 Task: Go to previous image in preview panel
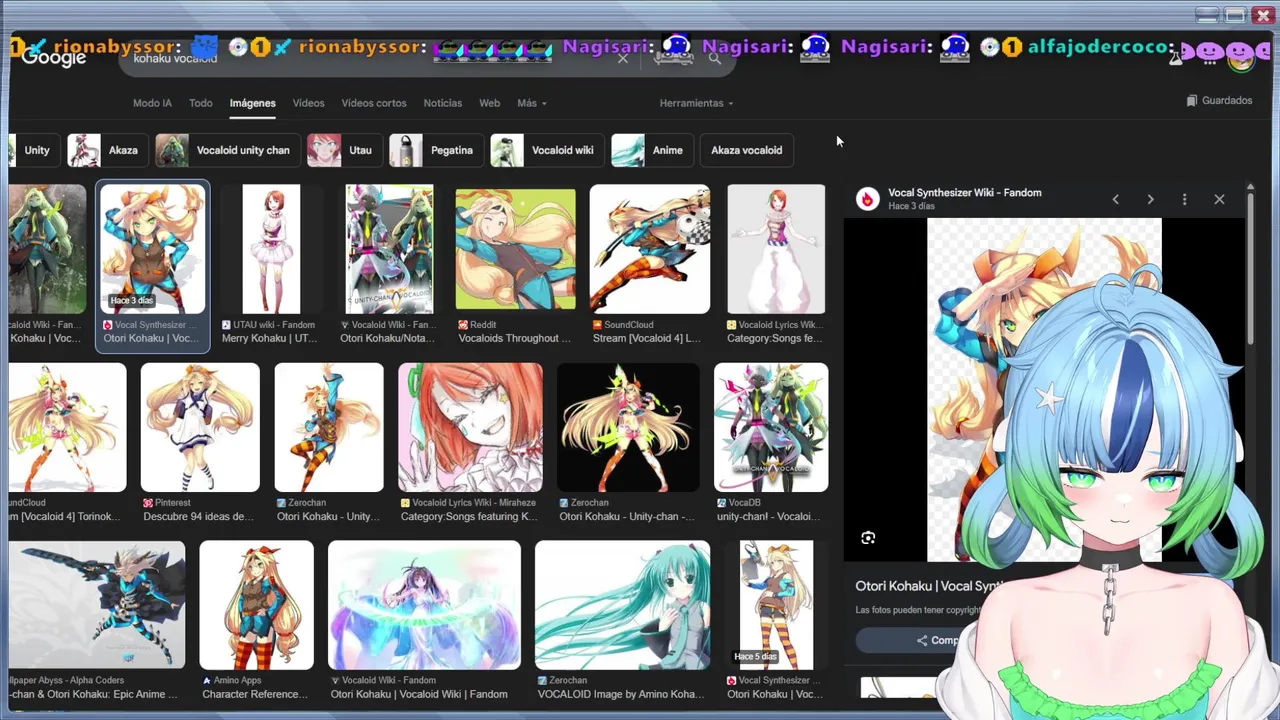(x=1116, y=199)
